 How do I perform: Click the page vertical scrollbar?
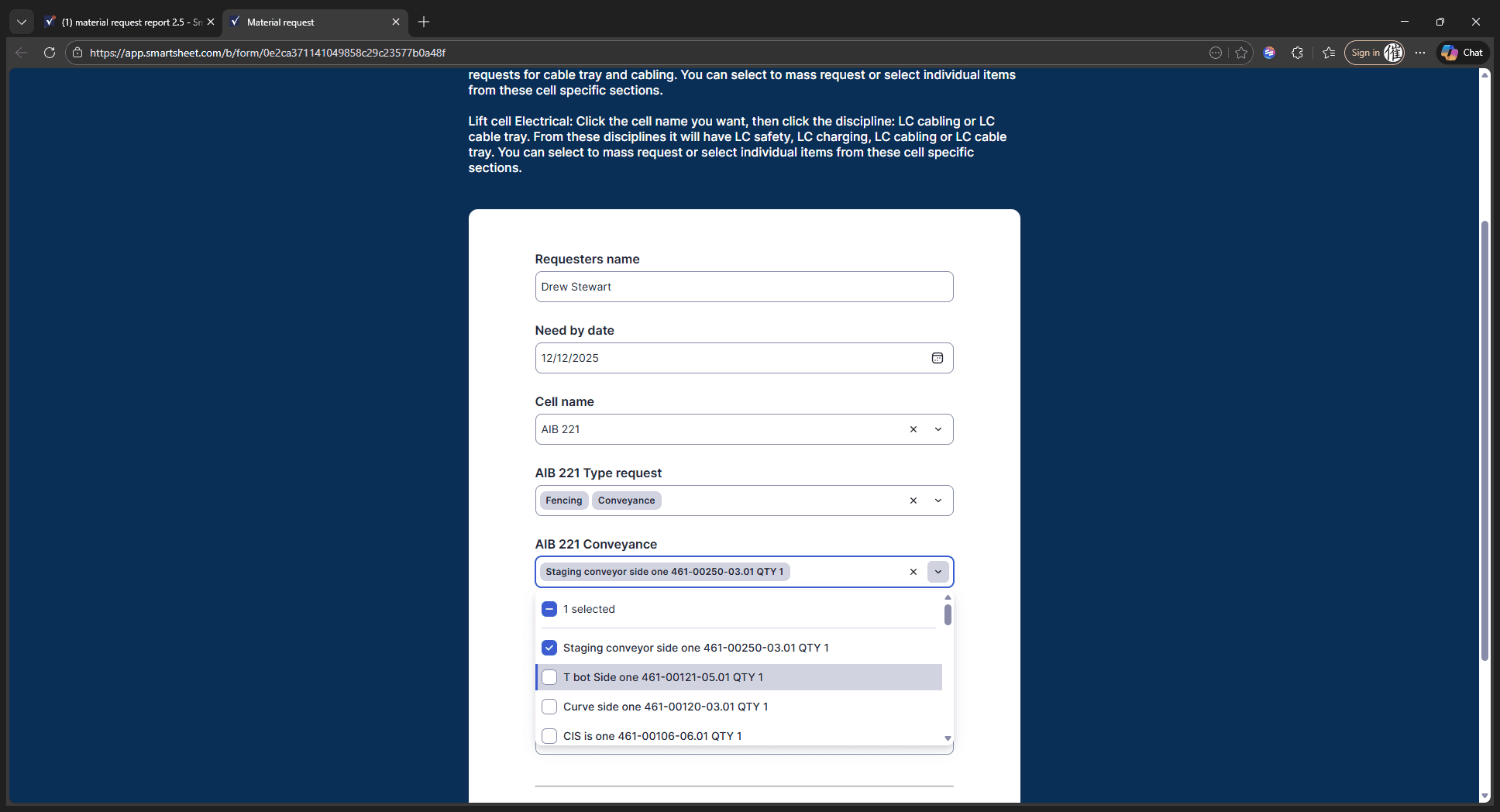(1485, 440)
